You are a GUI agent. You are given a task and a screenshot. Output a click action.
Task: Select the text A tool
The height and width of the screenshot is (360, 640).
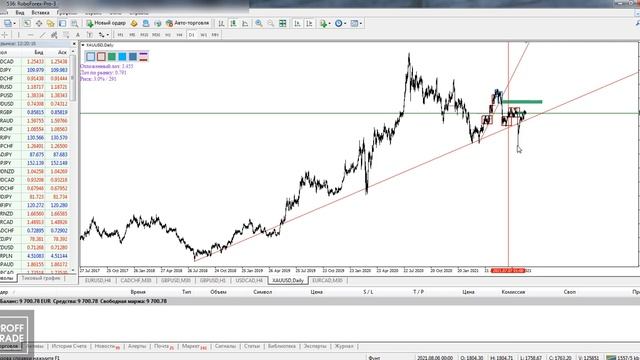pos(78,35)
